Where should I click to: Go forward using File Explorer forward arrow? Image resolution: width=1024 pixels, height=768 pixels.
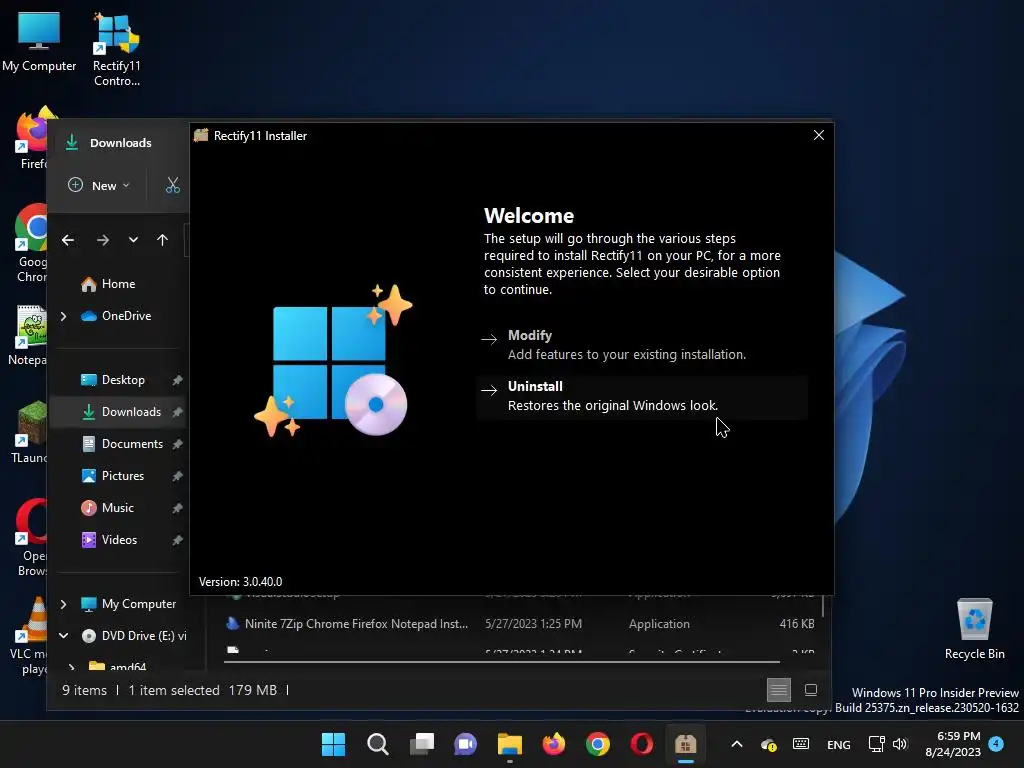click(103, 240)
